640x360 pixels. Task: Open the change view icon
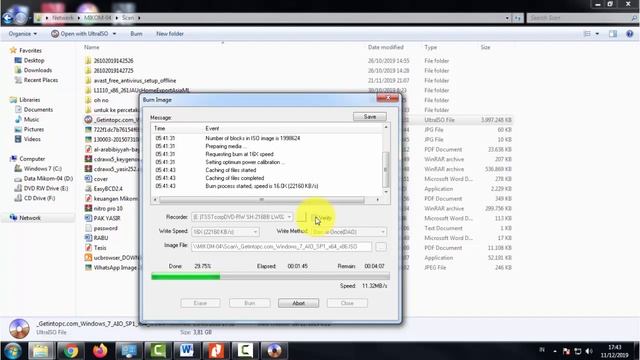pyautogui.click(x=587, y=34)
